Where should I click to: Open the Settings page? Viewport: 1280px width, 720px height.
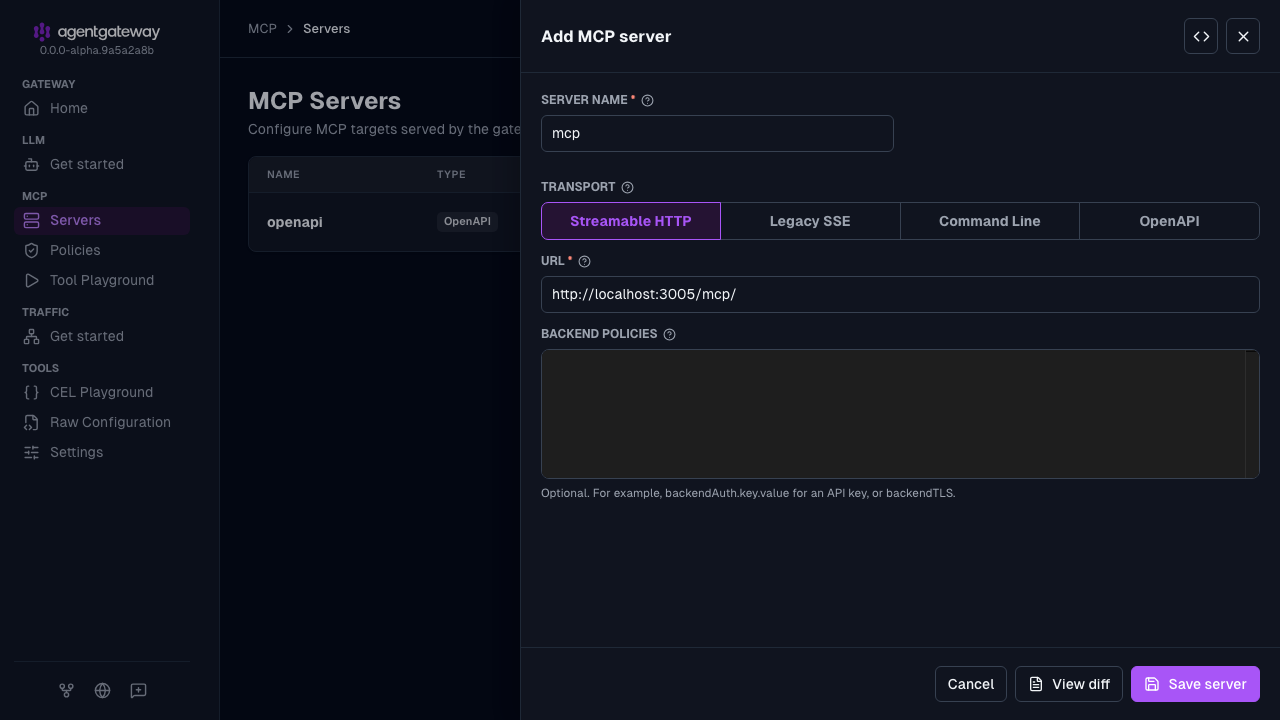(102, 452)
